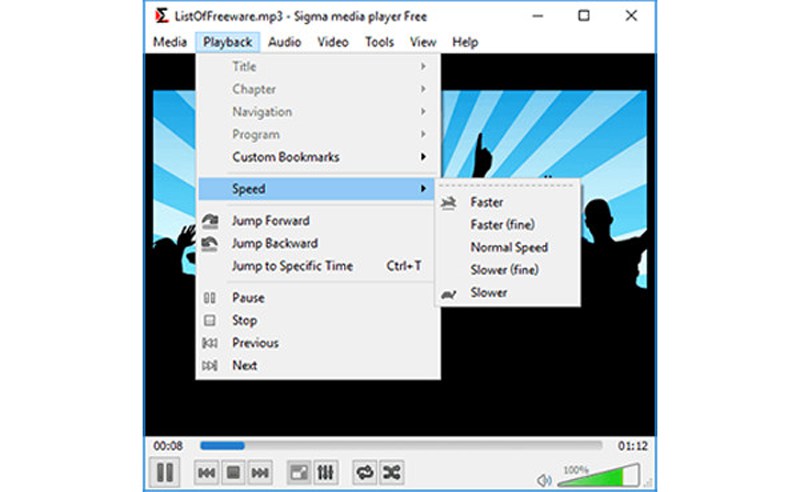This screenshot has height=492, width=800.
Task: Open the Help menu
Action: coord(465,42)
